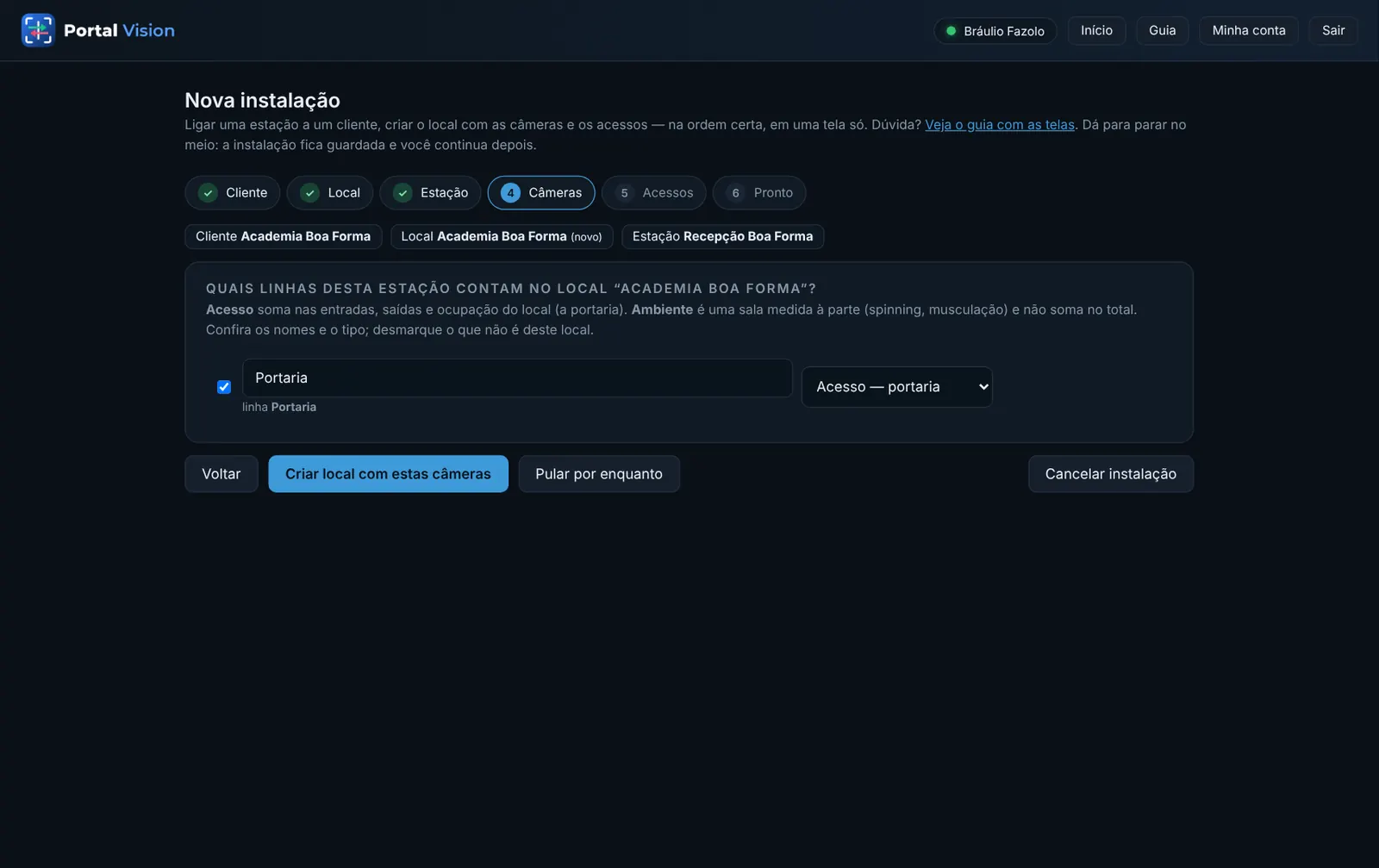Click the green status dot beside Bráulio Fazolo

(951, 31)
